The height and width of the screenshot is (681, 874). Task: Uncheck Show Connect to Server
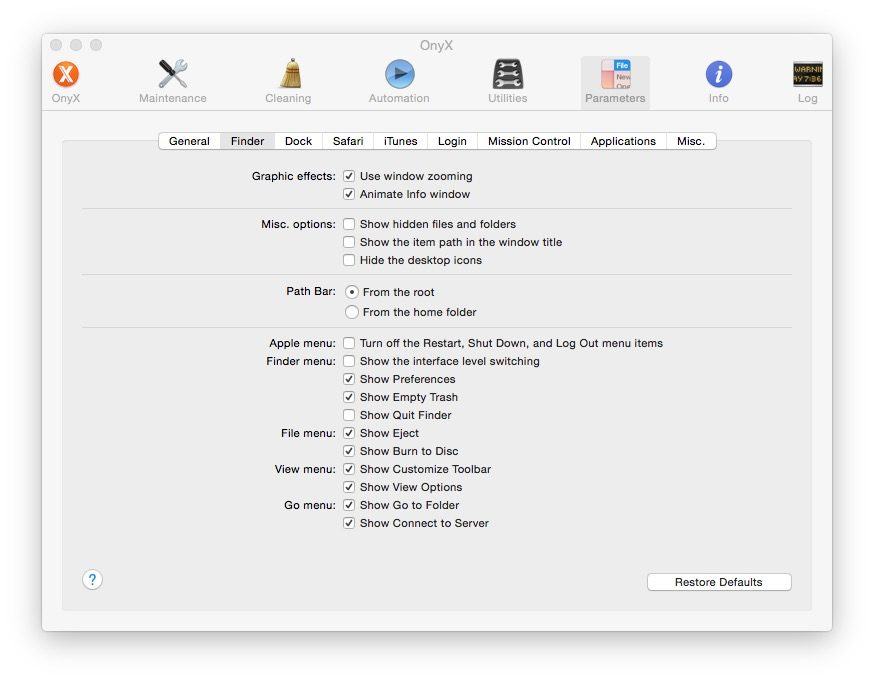tap(349, 523)
